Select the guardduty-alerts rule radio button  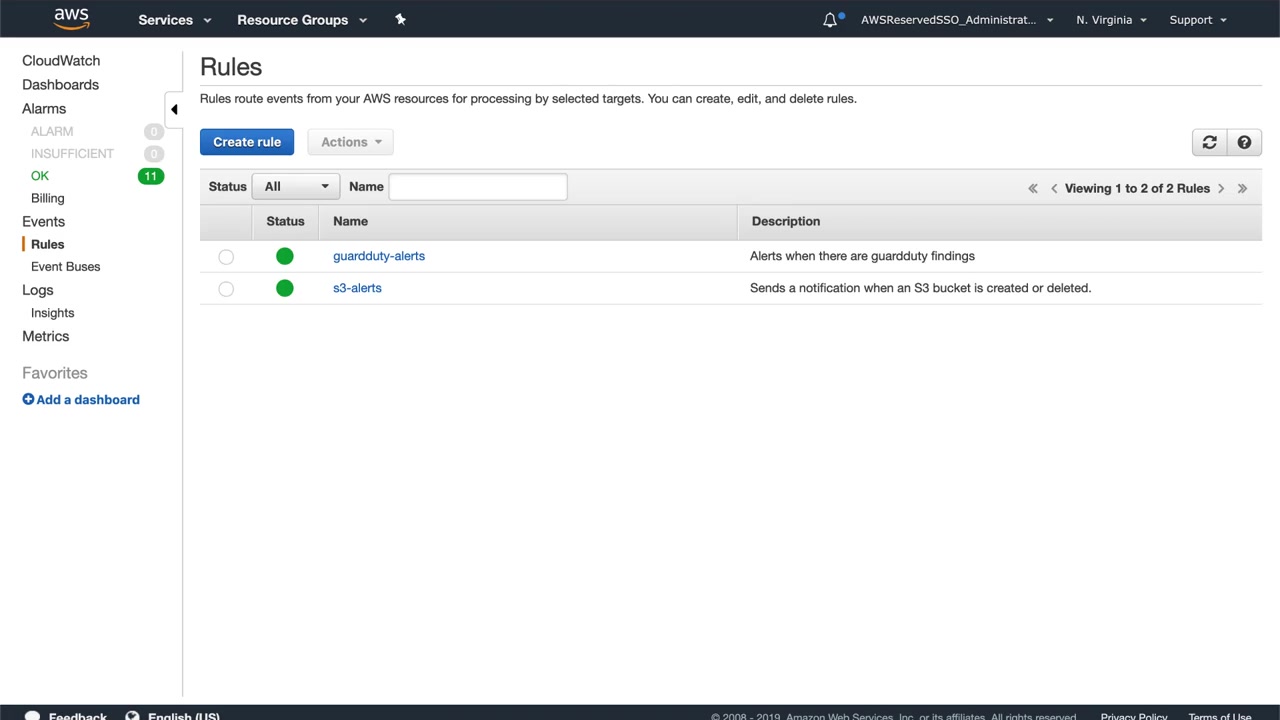tap(226, 257)
